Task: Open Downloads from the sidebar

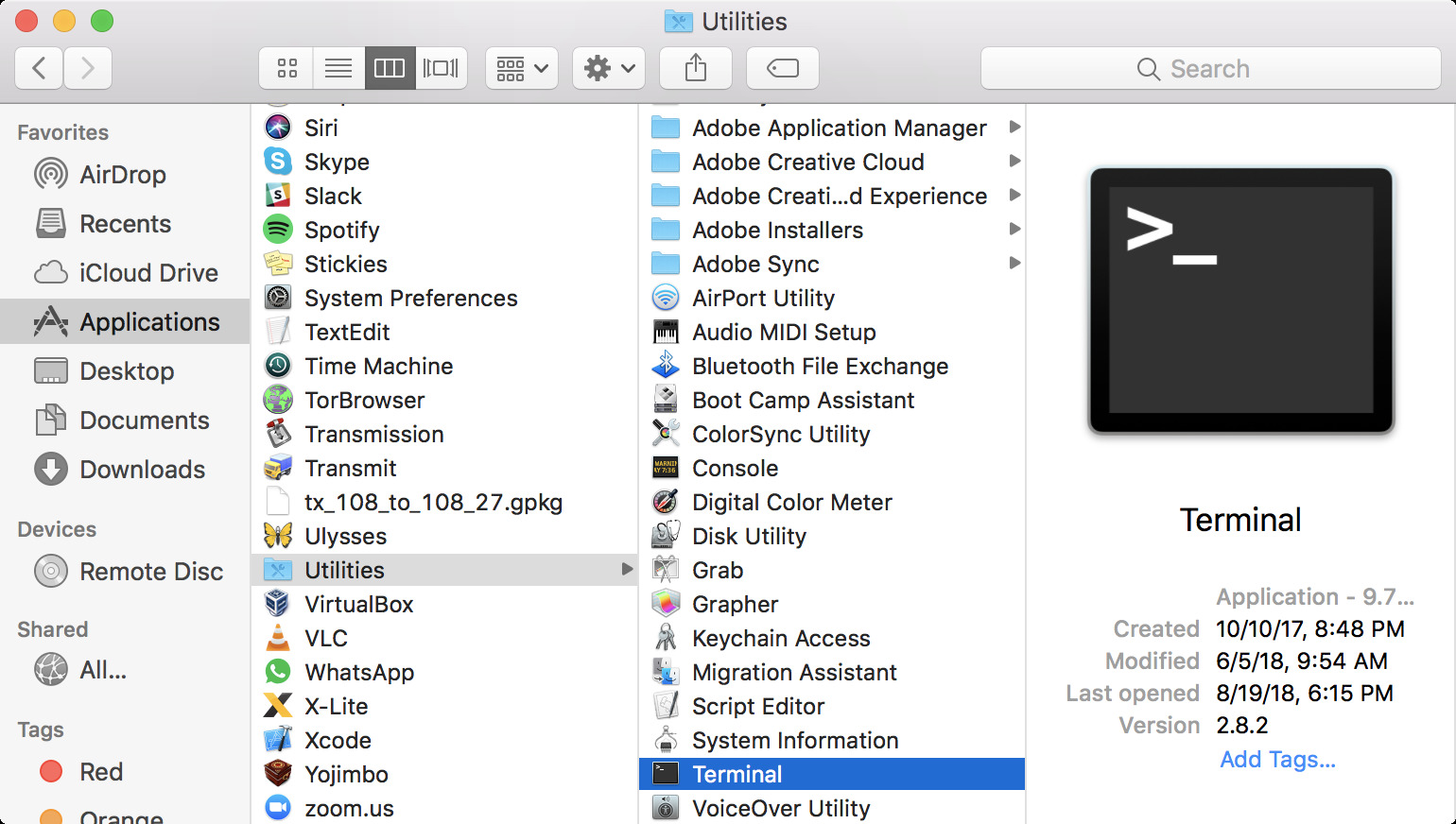Action: tap(142, 470)
